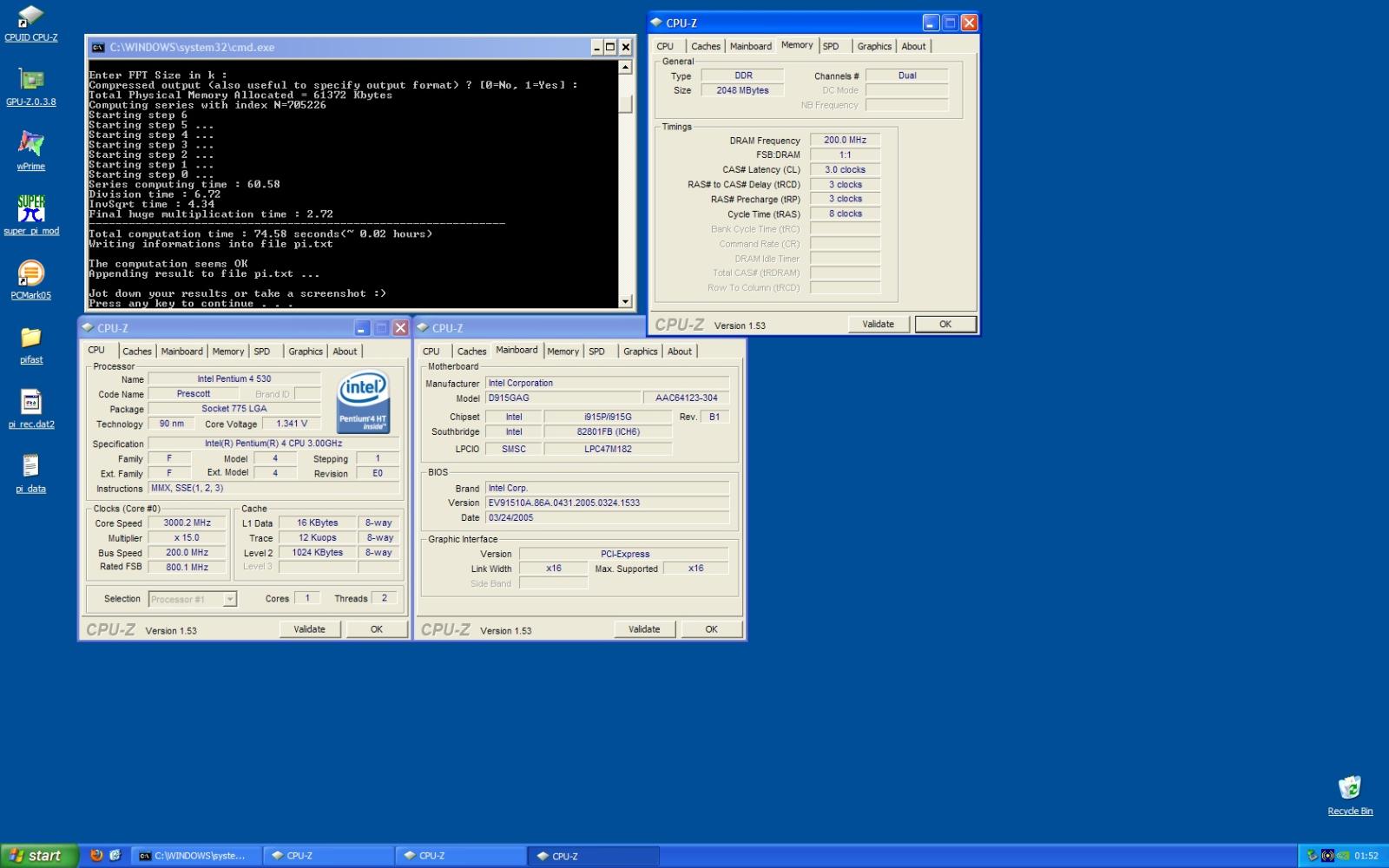The height and width of the screenshot is (868, 1389).
Task: Open Caches tab in Mainboard window
Action: click(472, 352)
